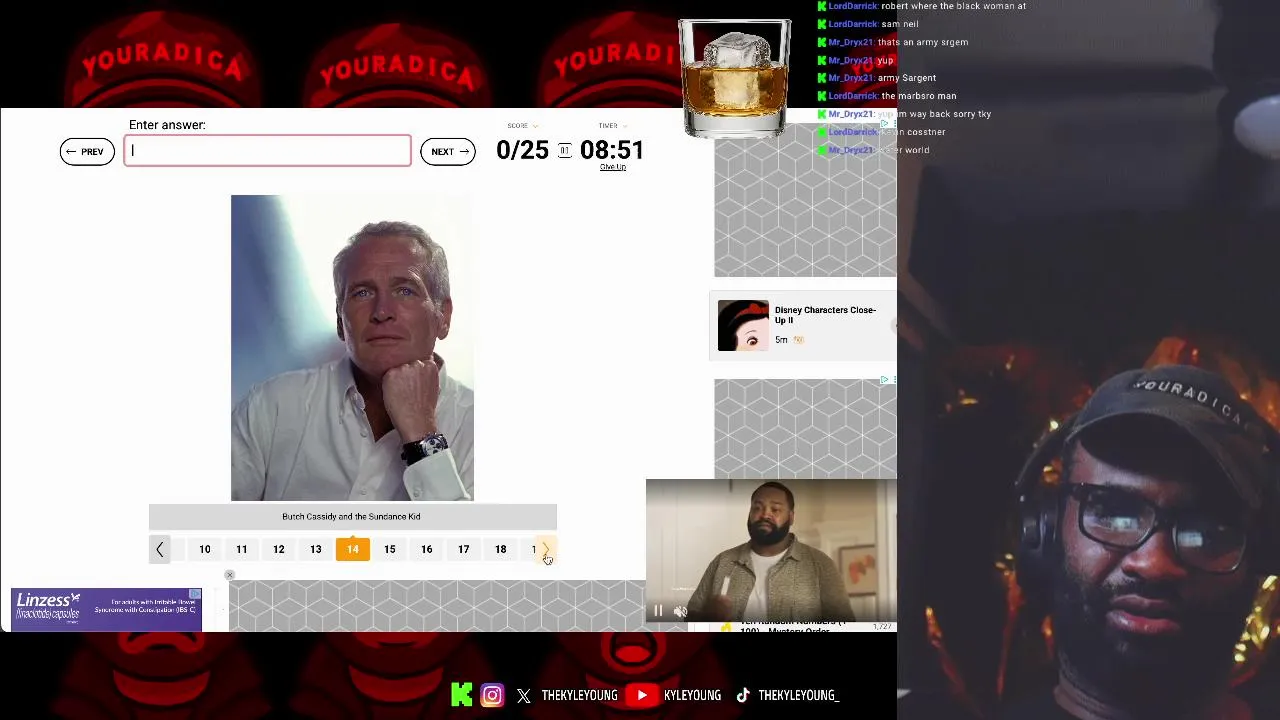1280x720 pixels.
Task: Go to question 16 tab
Action: (427, 549)
